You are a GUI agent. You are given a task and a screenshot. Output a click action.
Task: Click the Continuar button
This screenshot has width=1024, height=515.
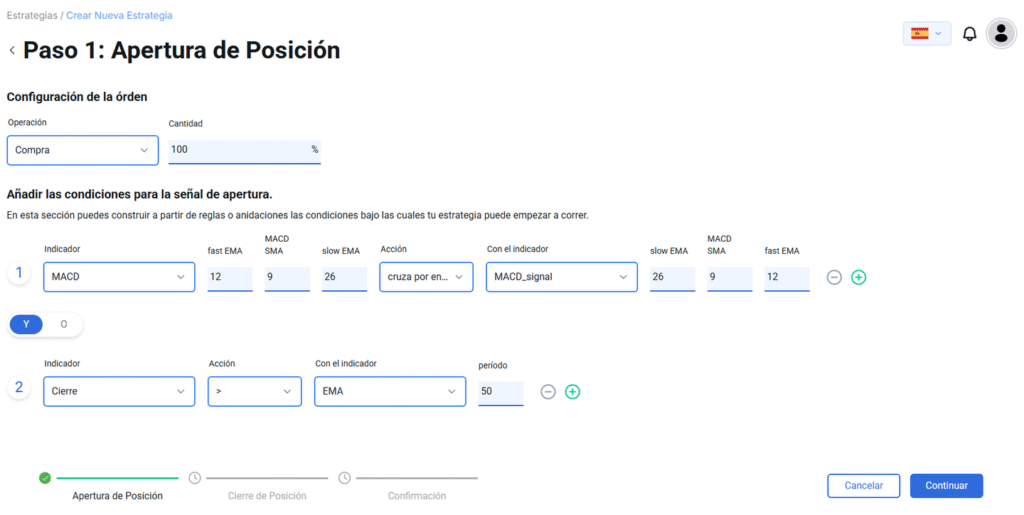pyautogui.click(x=946, y=486)
